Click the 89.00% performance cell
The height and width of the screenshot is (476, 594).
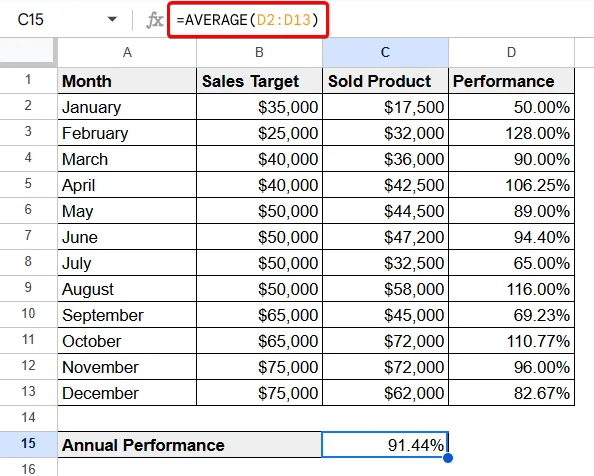[511, 211]
